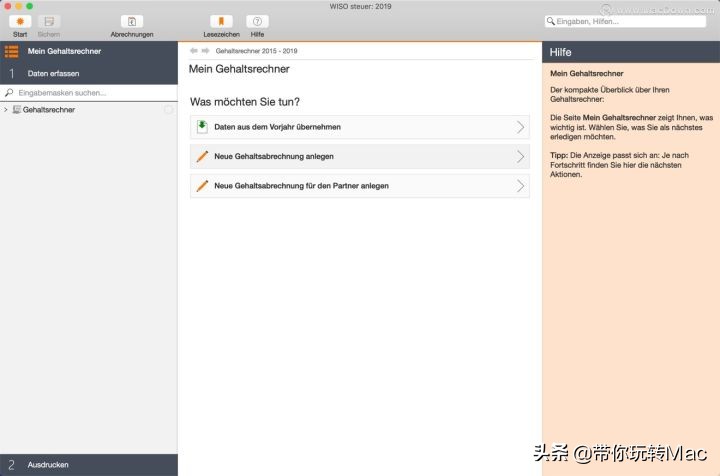
Task: Click the green import icon for Vorjahr data
Action: pos(202,127)
